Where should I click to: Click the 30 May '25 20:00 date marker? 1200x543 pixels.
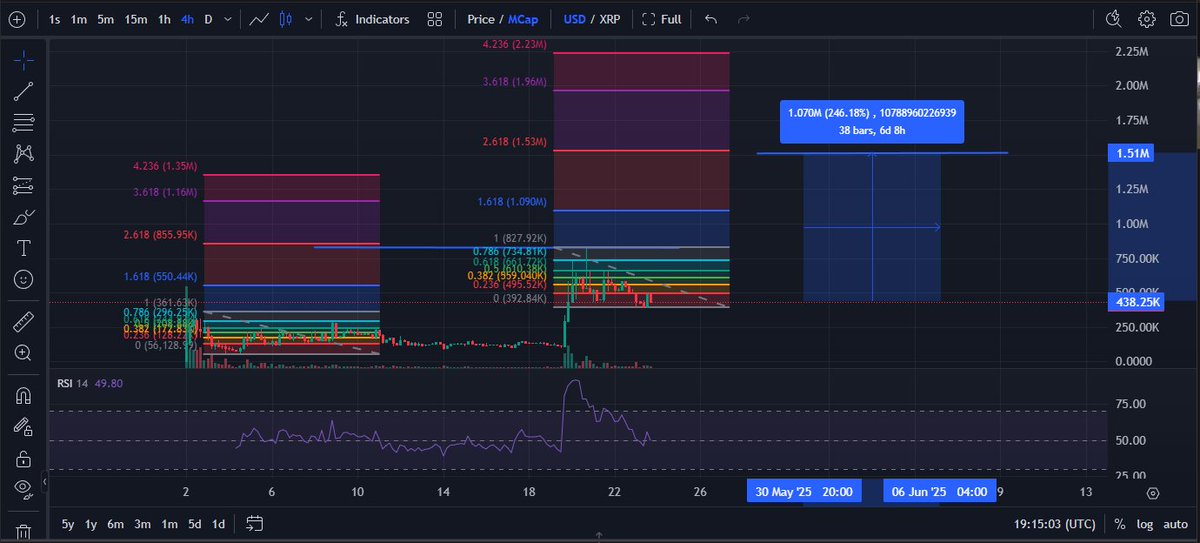click(804, 491)
